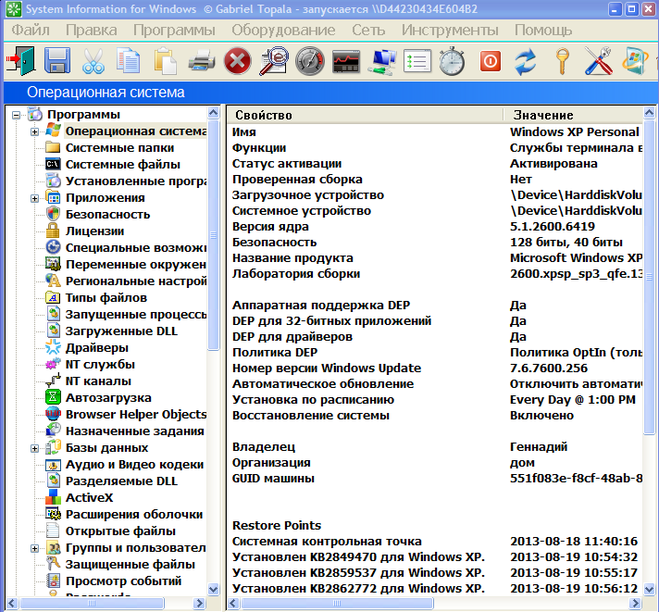Viewport: 659px width, 612px height.
Task: Click the Print printer icon
Action: 201,61
